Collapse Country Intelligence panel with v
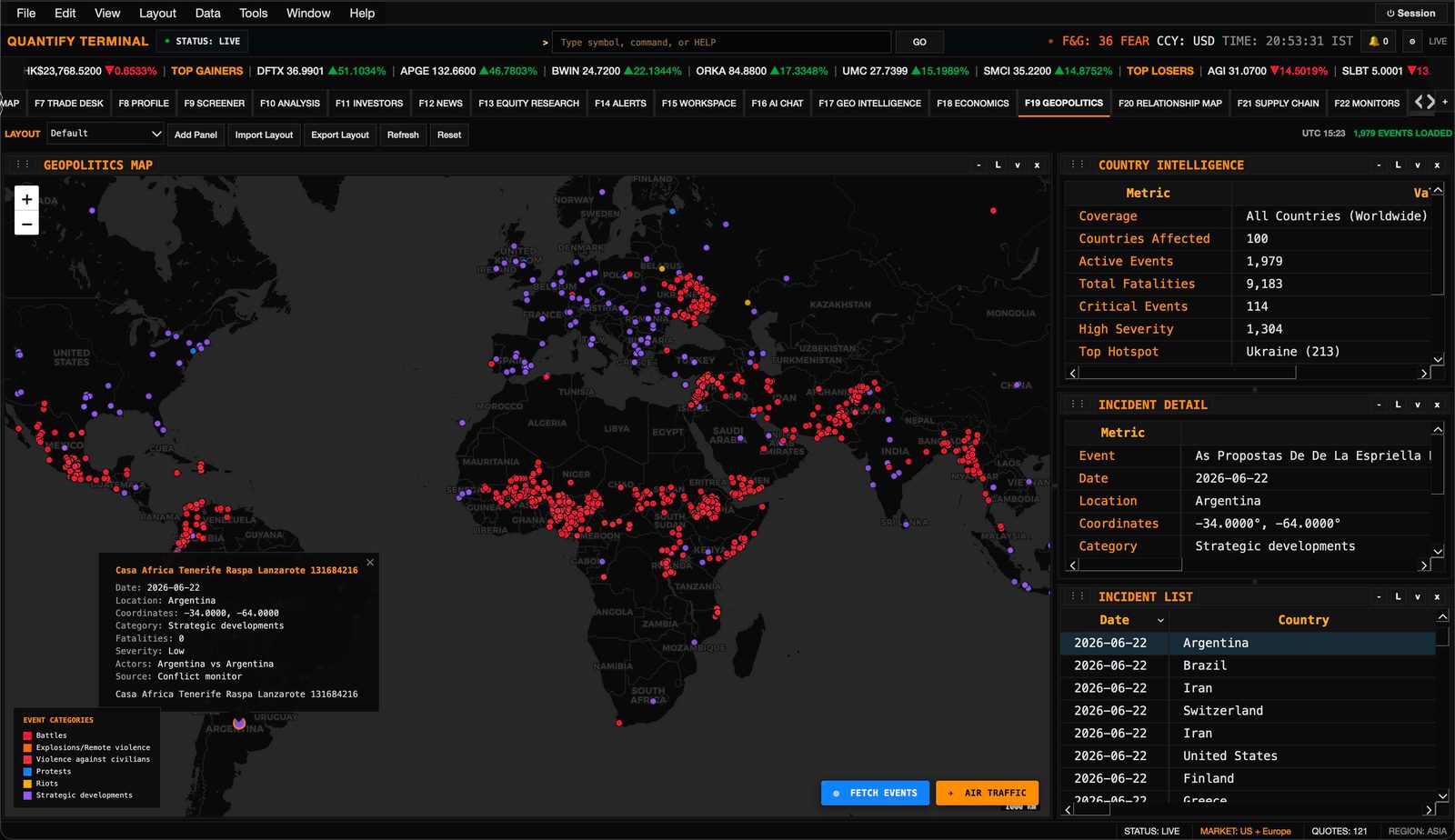The image size is (1455, 840). 1418,165
